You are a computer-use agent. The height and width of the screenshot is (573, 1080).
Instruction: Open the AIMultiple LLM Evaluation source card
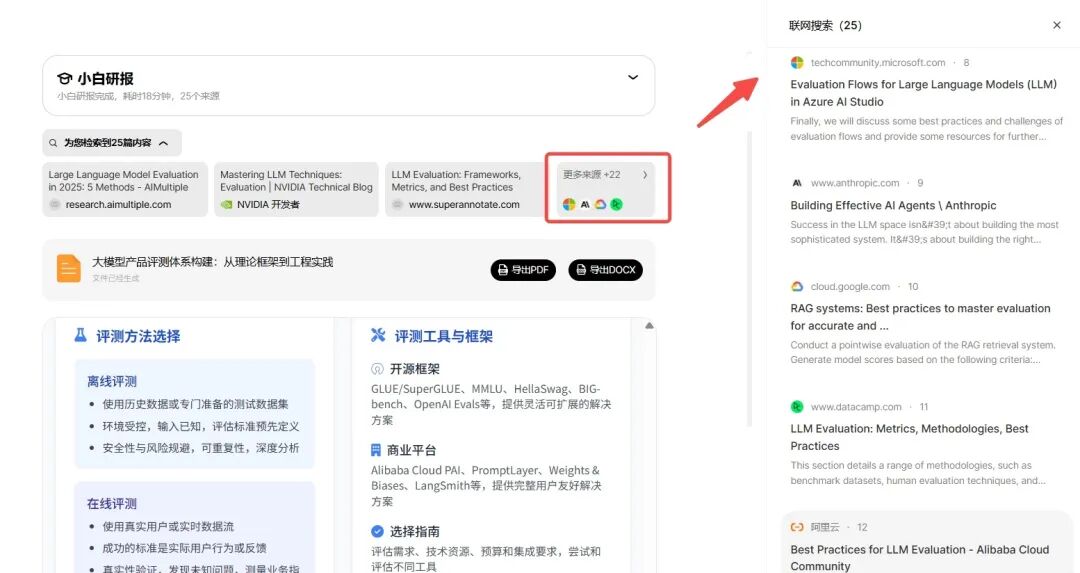124,189
